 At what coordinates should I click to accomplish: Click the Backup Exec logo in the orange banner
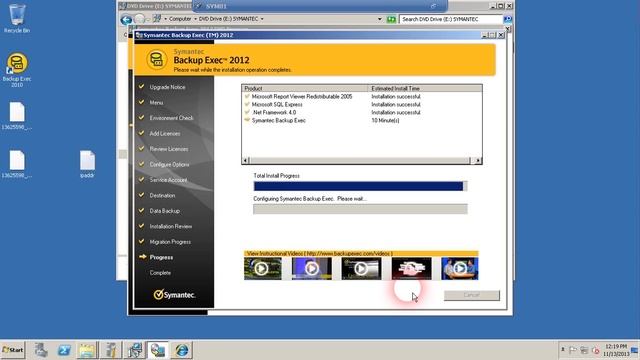(156, 60)
